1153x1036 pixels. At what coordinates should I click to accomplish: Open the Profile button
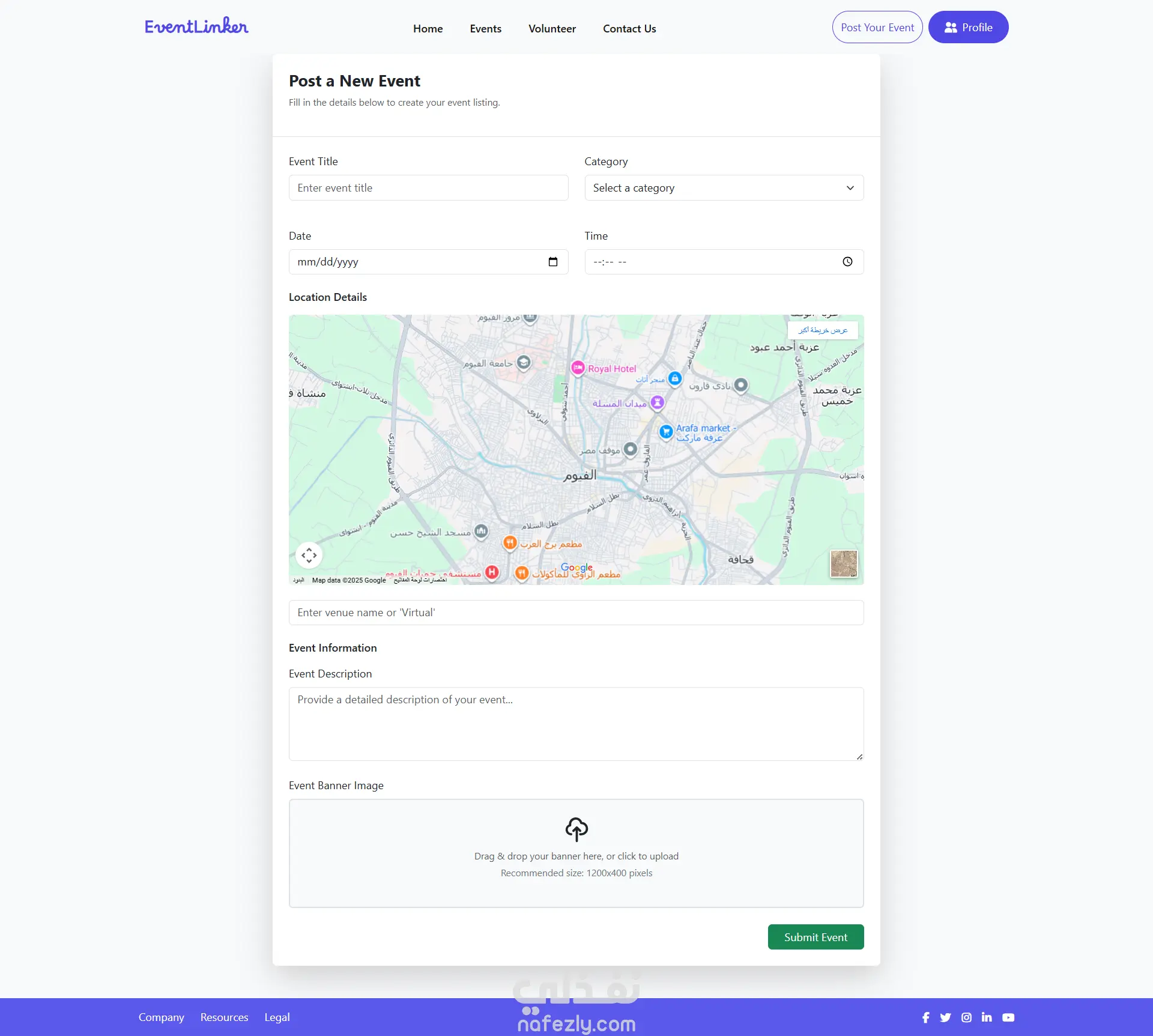tap(968, 28)
